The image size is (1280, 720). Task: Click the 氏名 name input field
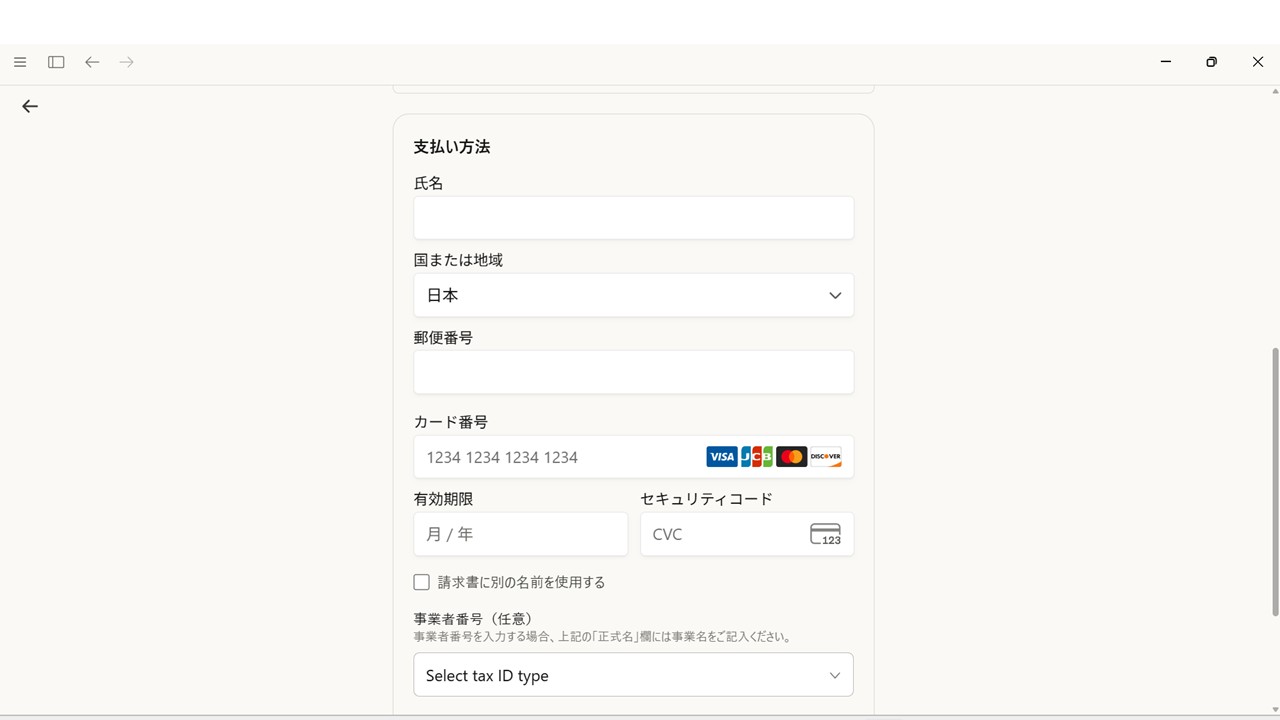[x=633, y=217]
